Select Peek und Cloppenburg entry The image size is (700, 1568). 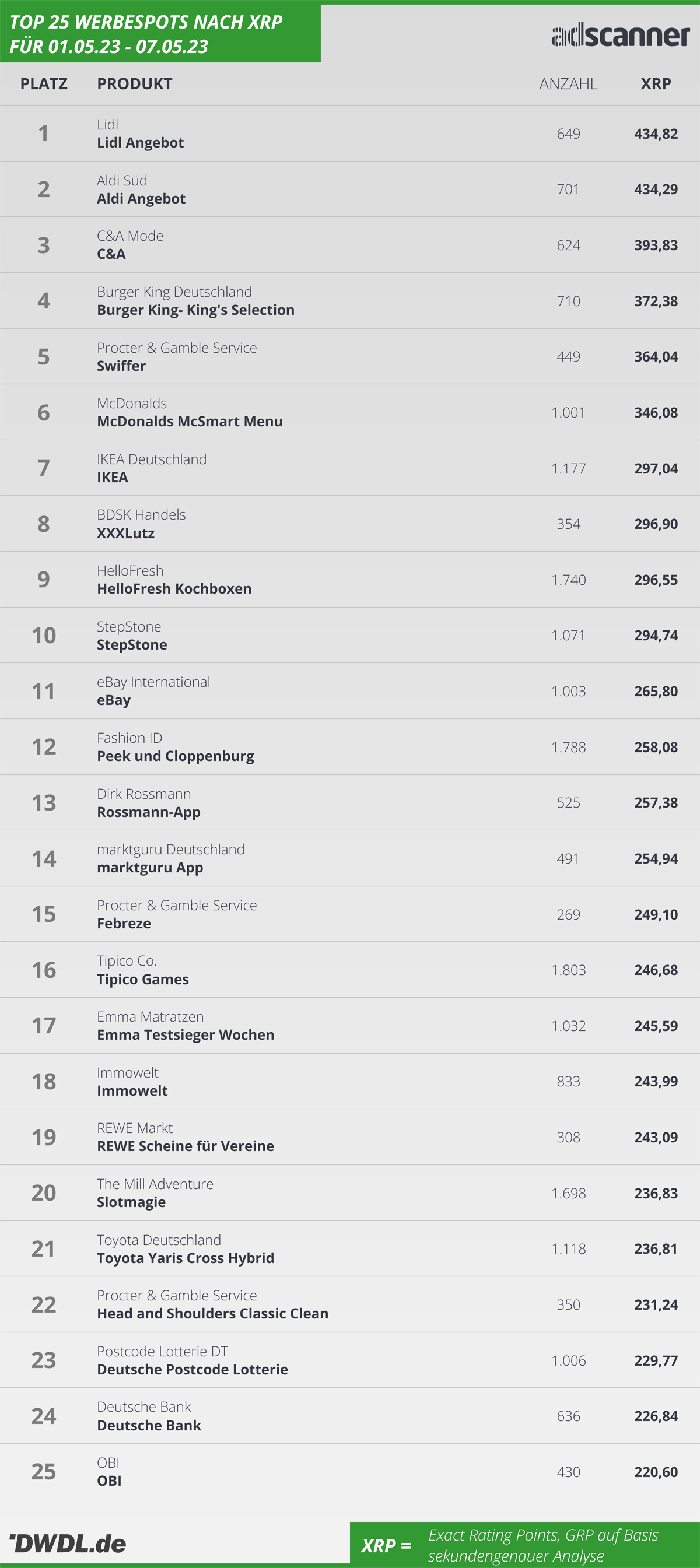(176, 756)
